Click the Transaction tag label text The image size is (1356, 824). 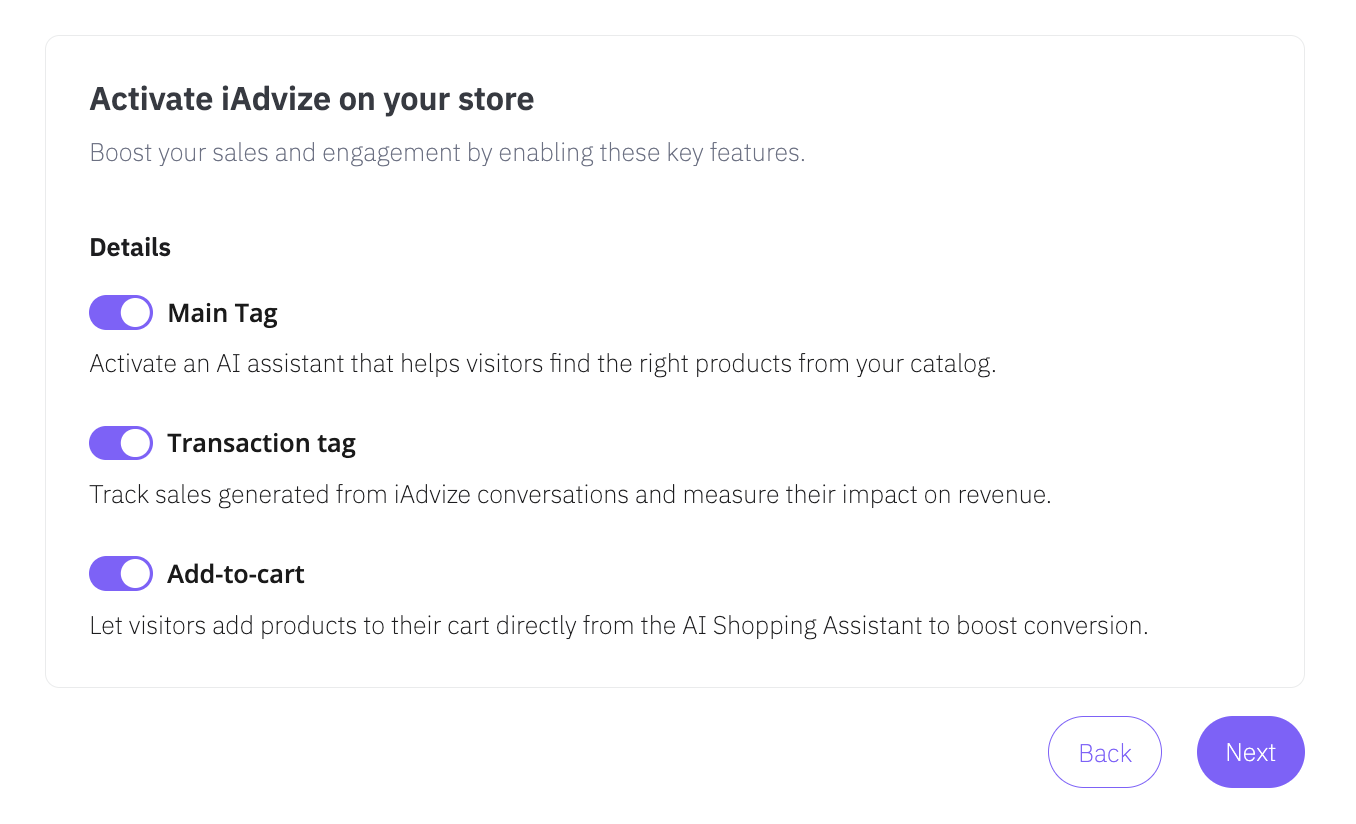pos(261,443)
